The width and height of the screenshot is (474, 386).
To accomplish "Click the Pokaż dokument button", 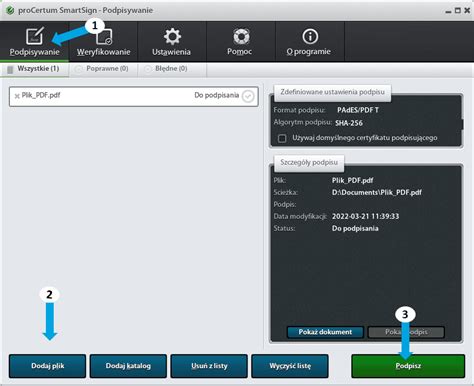I will tap(325, 332).
